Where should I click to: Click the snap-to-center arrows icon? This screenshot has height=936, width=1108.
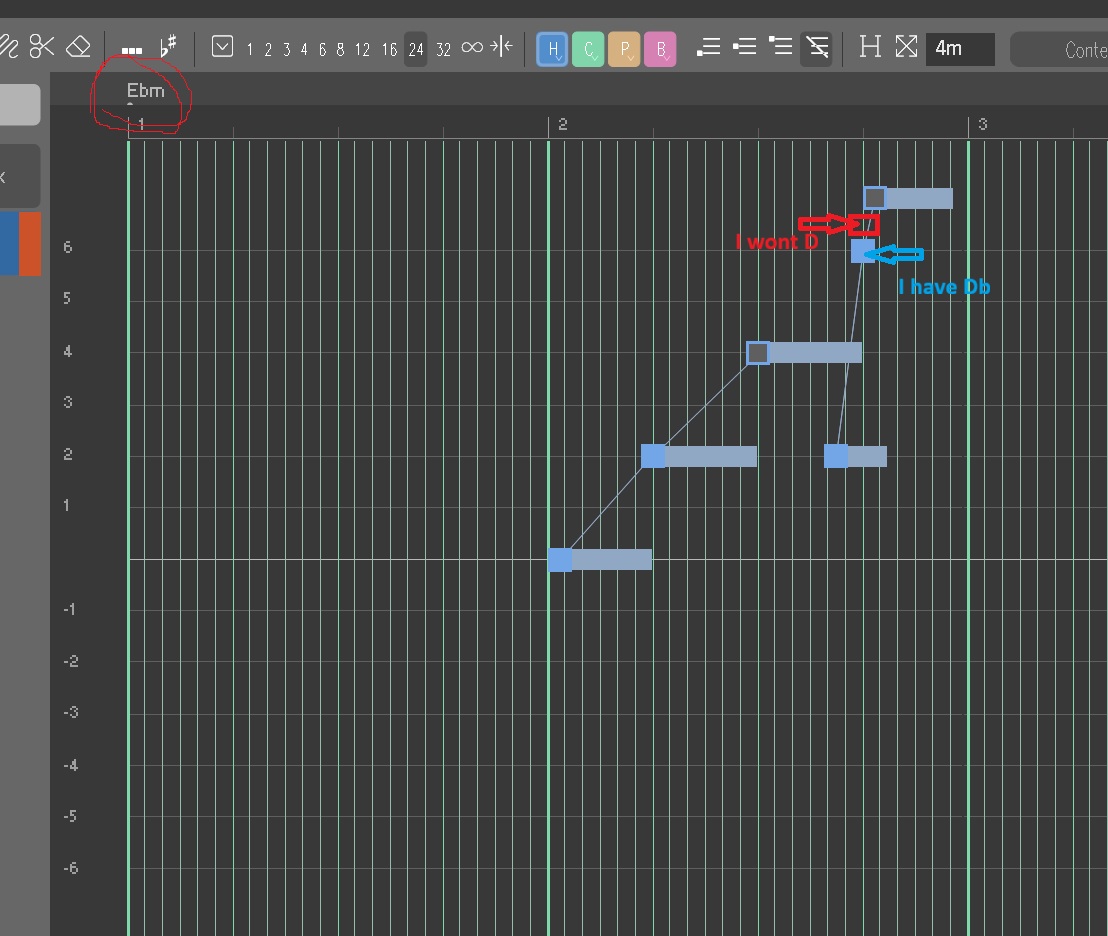coord(502,47)
